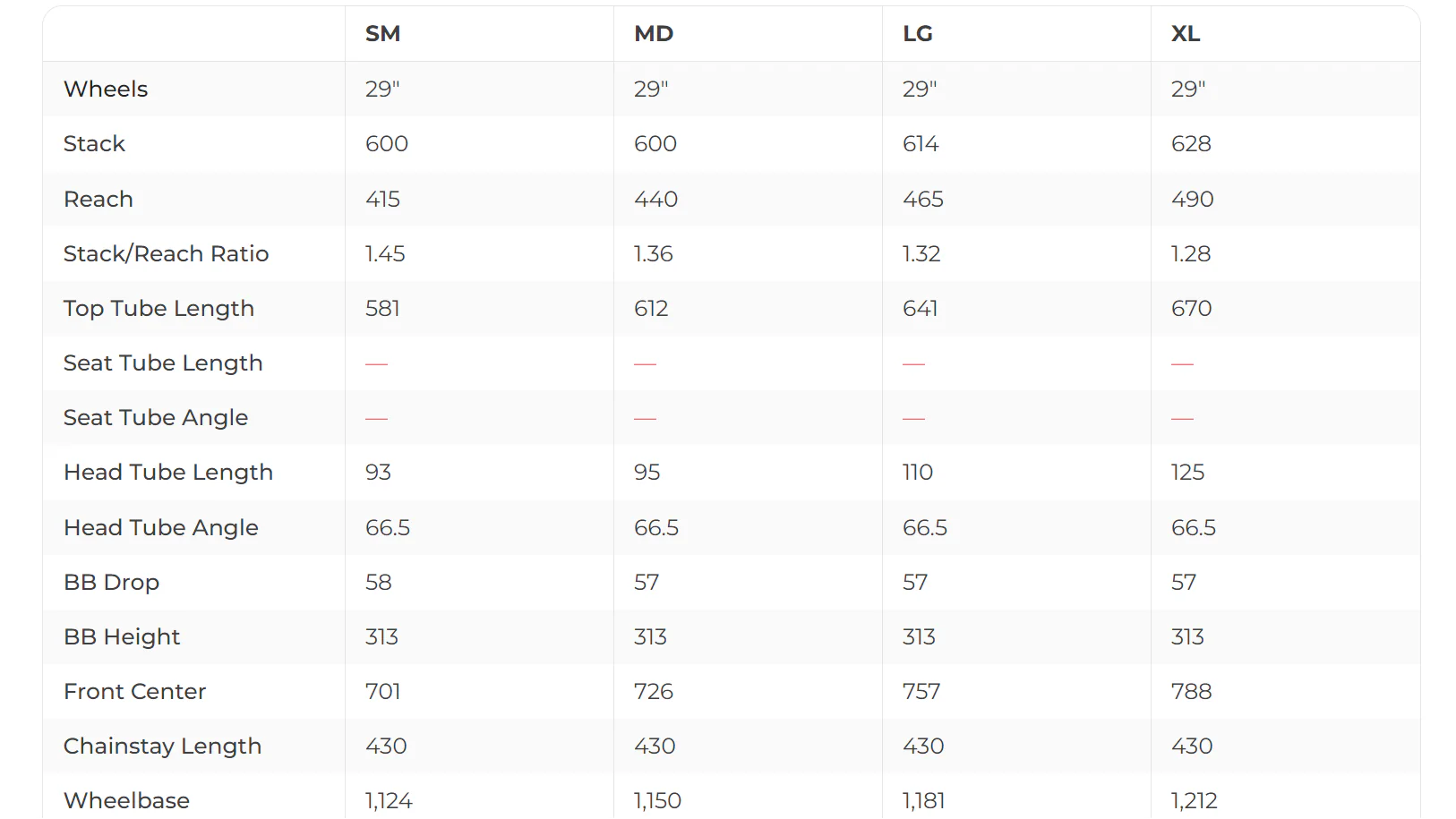Click the BB Height row label
Image resolution: width=1456 pixels, height=819 pixels.
tap(122, 637)
